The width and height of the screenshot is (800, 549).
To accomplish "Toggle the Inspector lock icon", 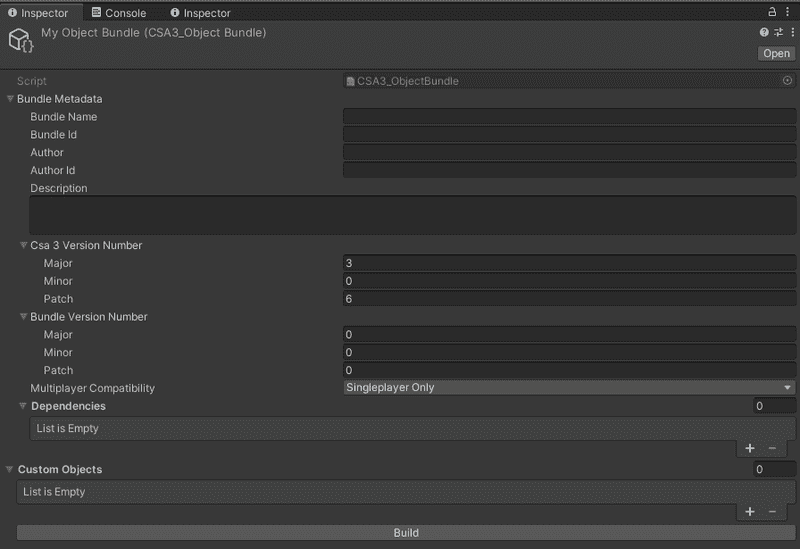I will 772,12.
